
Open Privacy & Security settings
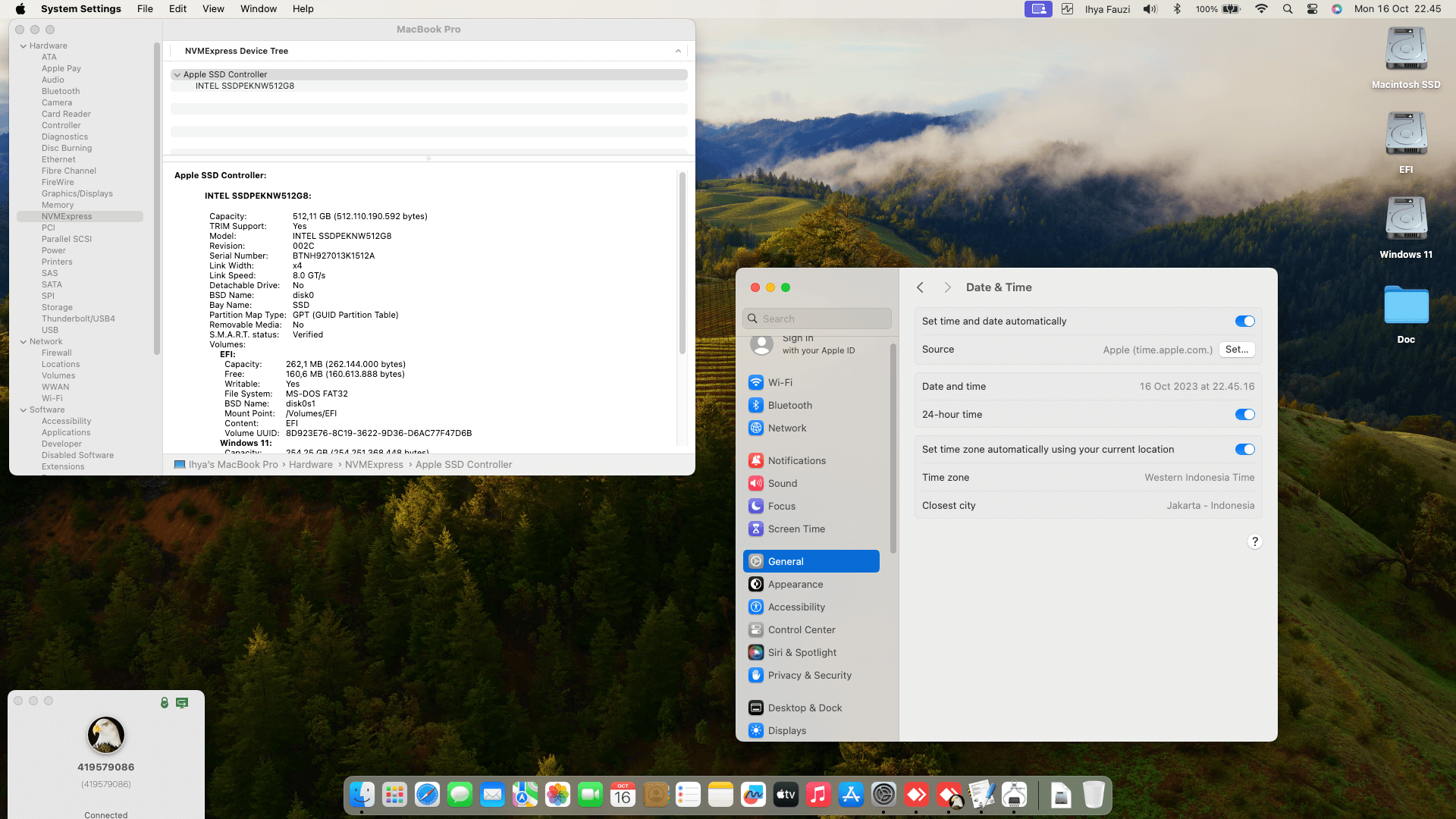811,676
